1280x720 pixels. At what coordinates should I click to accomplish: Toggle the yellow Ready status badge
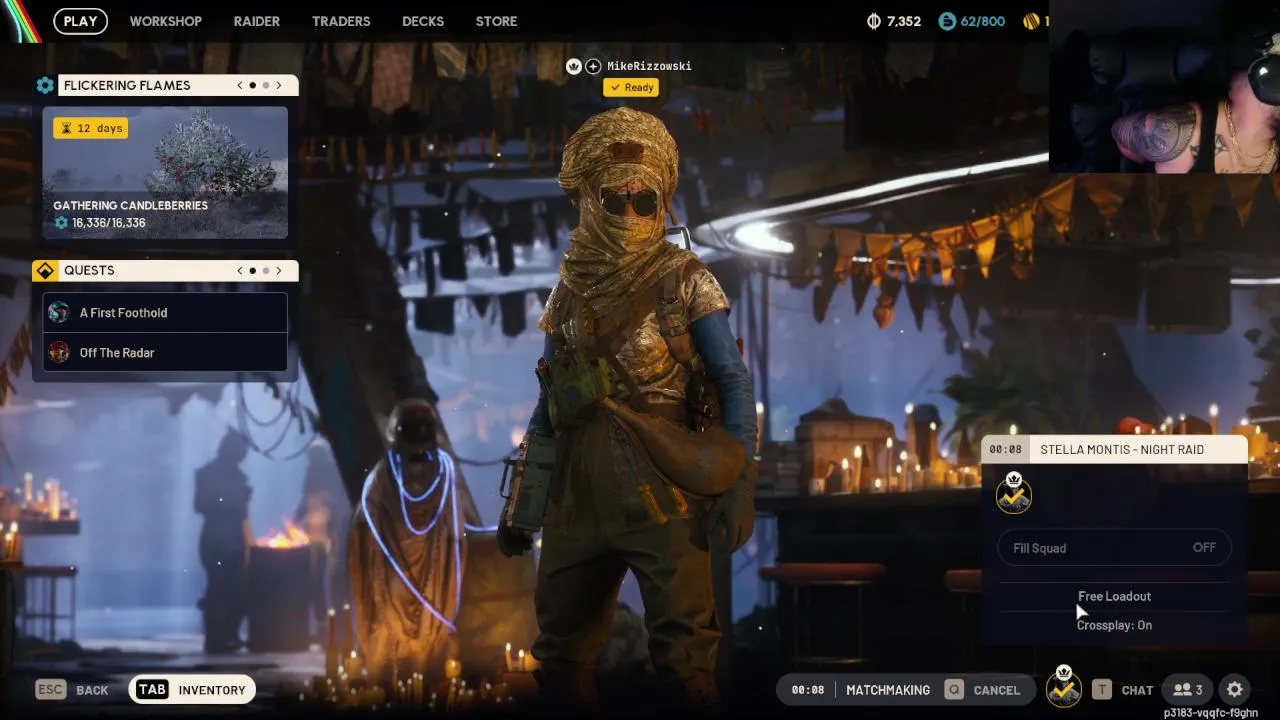pyautogui.click(x=630, y=87)
